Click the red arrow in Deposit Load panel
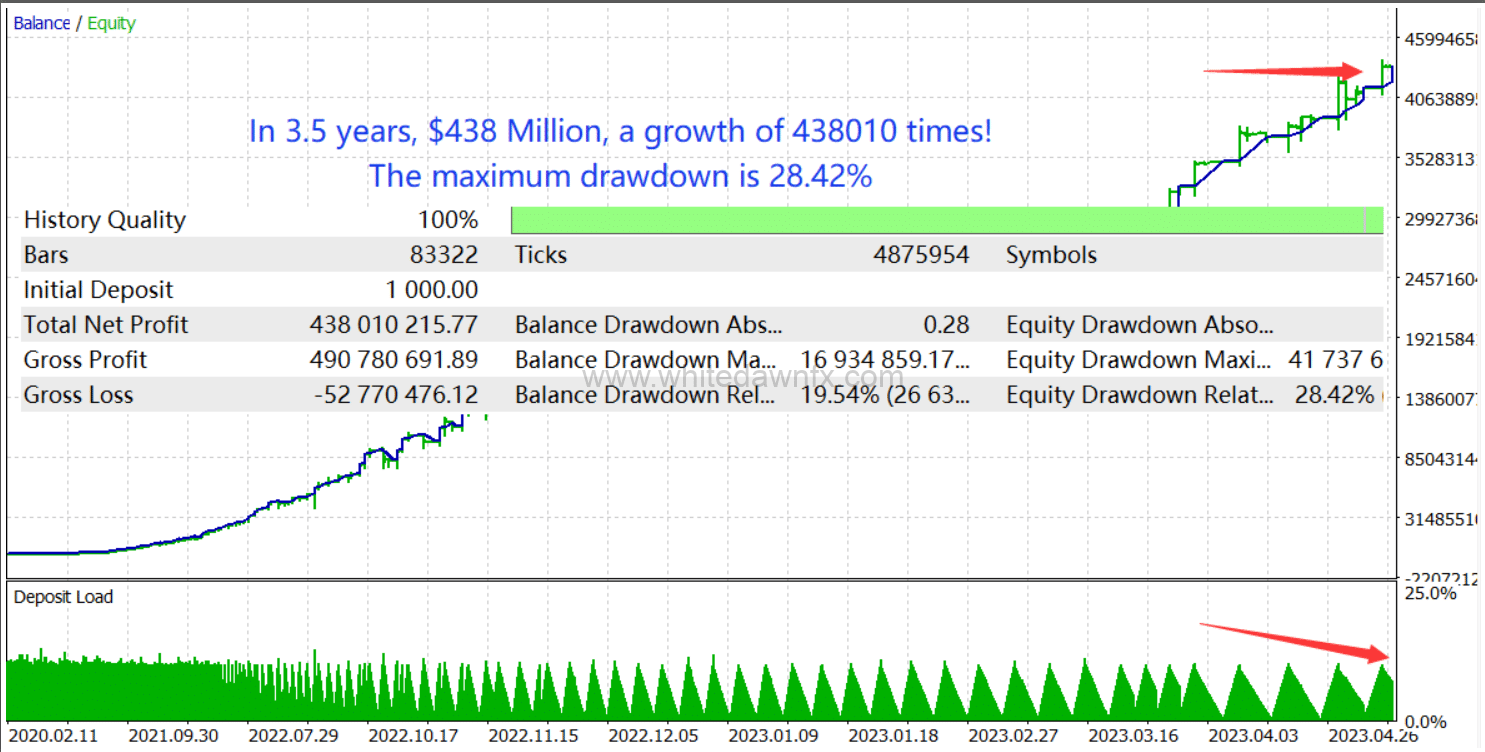Viewport: 1485px width, 752px height. 1294,641
